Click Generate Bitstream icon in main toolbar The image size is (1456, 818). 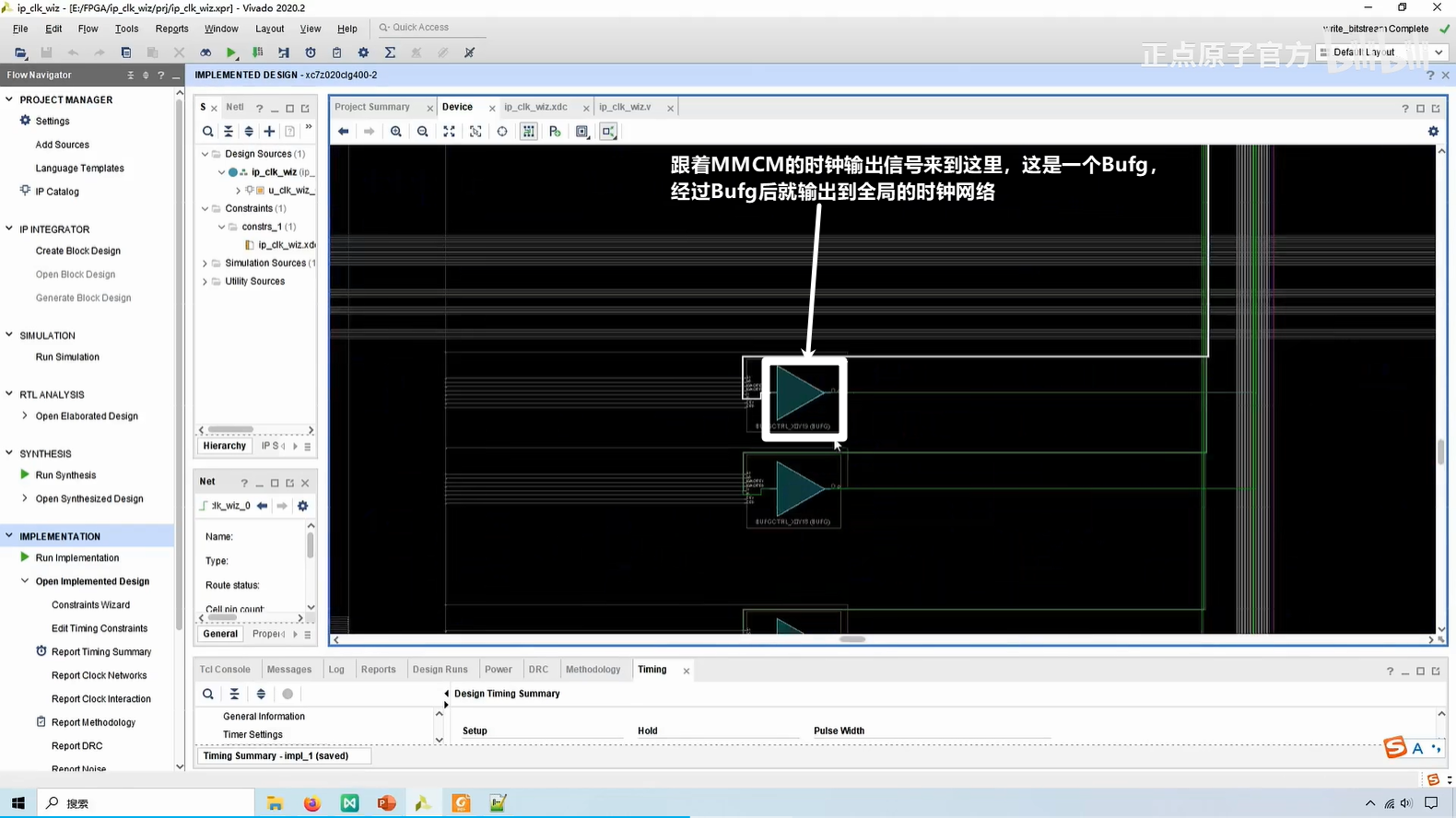tap(257, 53)
